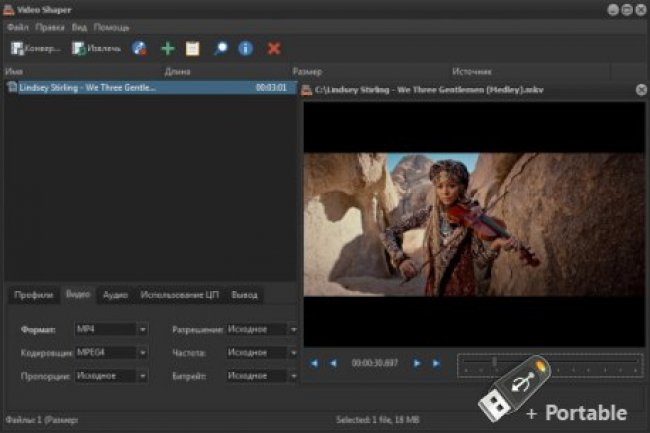
Task: Click the magnifying glass toolbar icon
Action: (220, 48)
